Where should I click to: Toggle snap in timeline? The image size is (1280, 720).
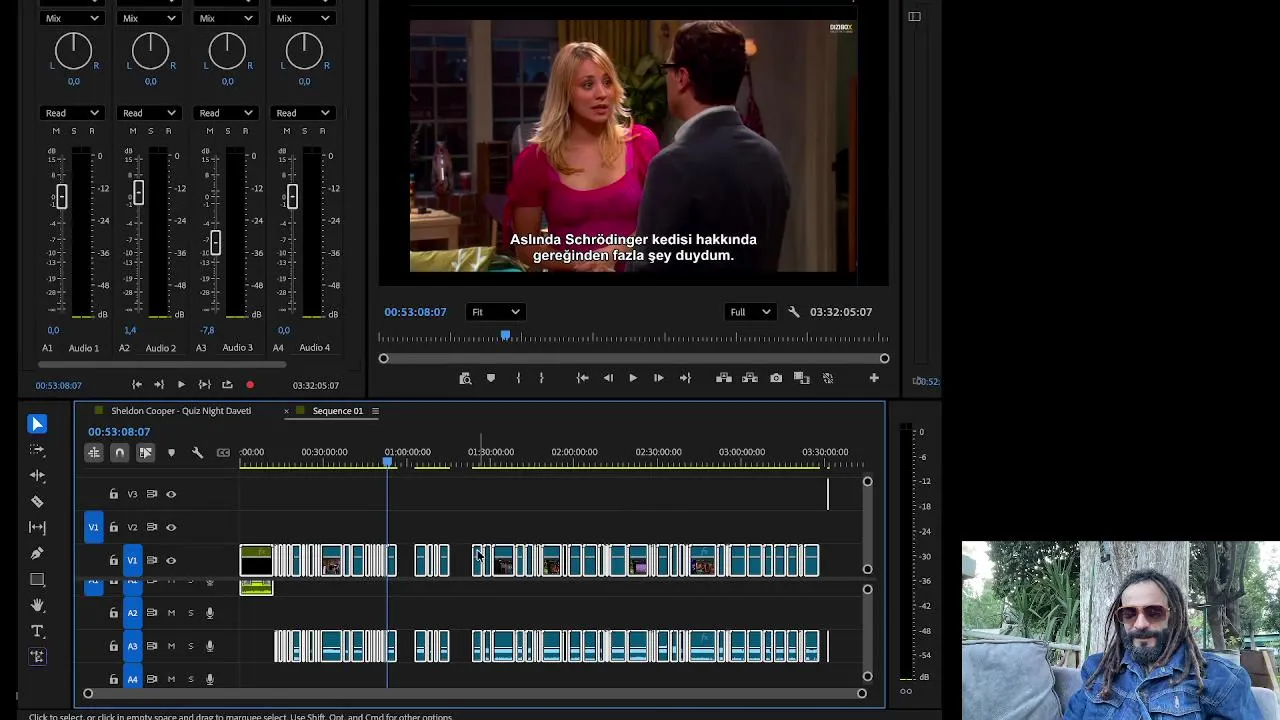pos(119,453)
